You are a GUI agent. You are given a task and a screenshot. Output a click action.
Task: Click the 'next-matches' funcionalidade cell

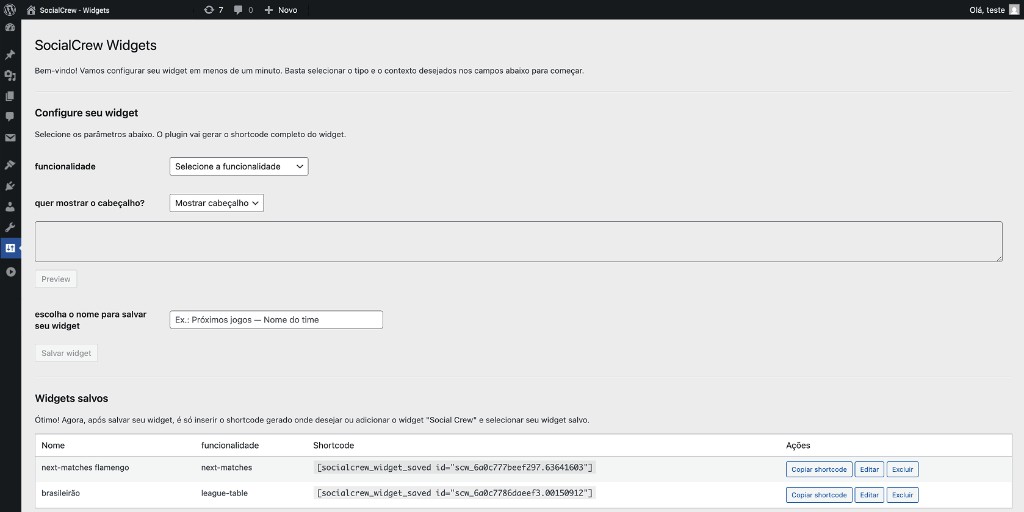click(227, 468)
